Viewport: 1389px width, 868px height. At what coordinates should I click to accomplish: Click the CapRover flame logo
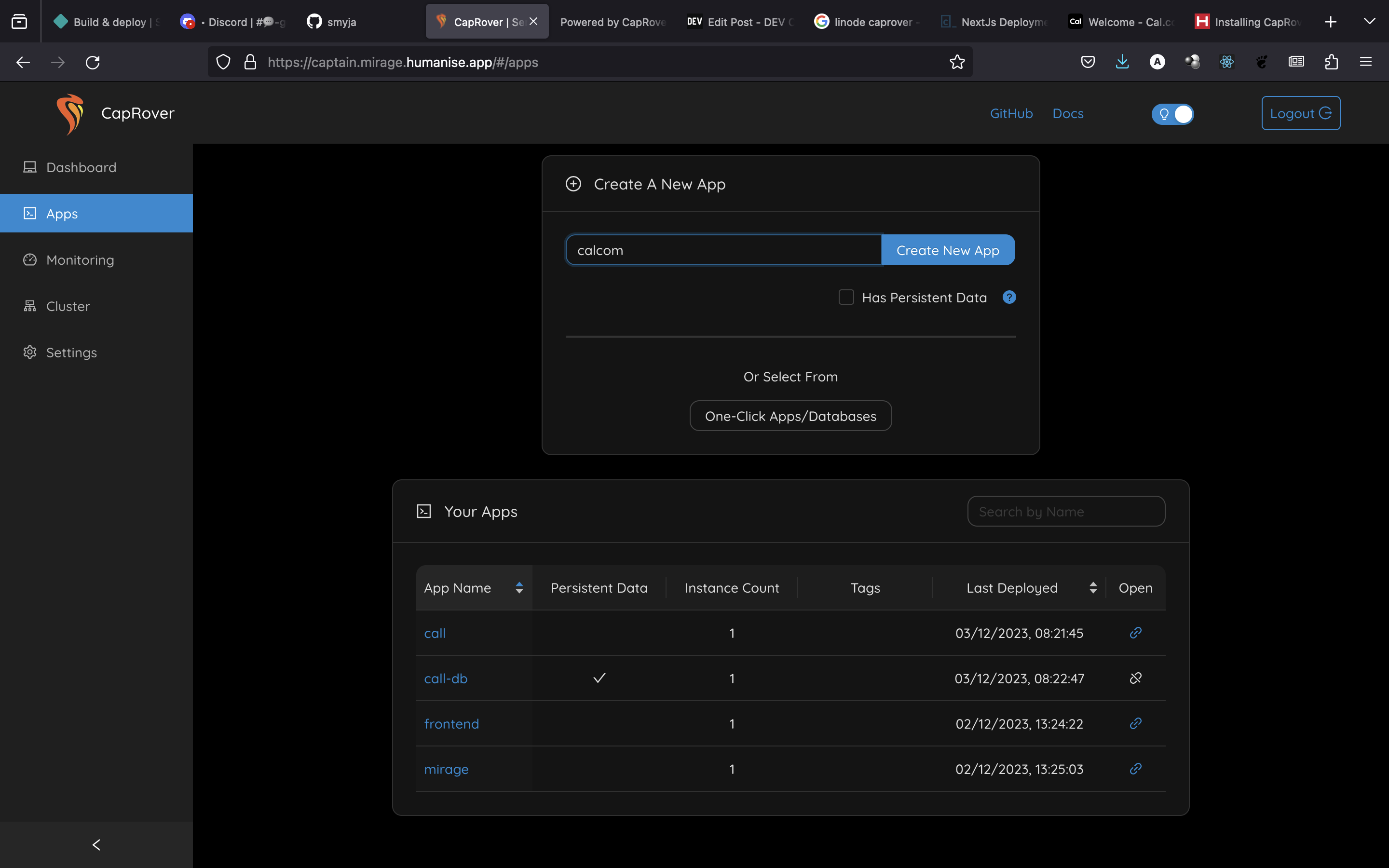[70, 114]
